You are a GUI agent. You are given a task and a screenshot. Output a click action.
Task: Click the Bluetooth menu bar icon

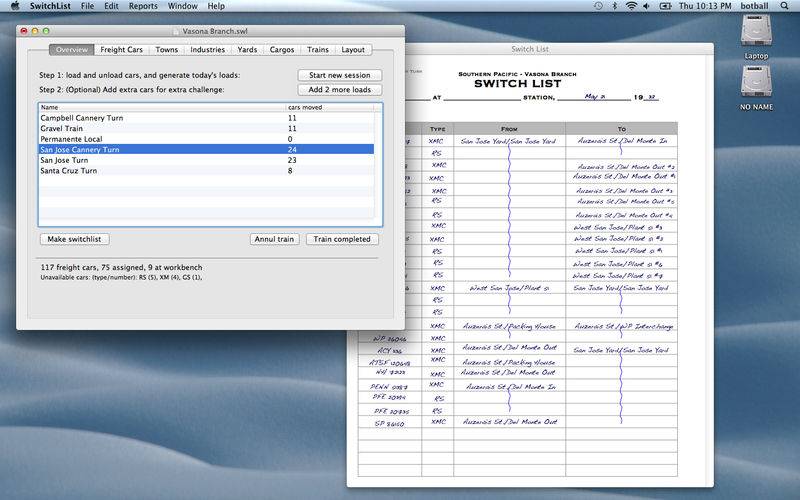pos(615,6)
